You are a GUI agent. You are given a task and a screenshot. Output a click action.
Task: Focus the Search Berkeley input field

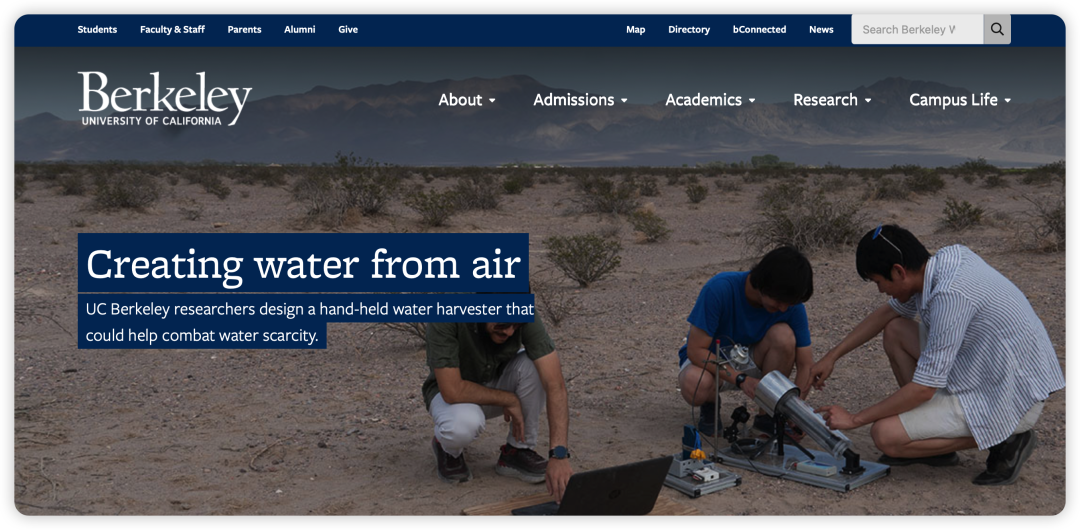917,30
